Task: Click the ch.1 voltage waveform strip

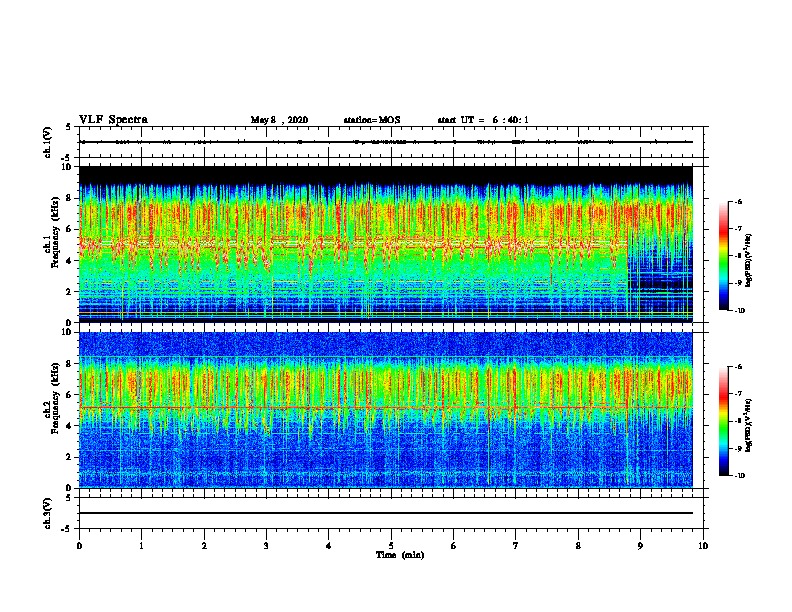Action: click(391, 142)
